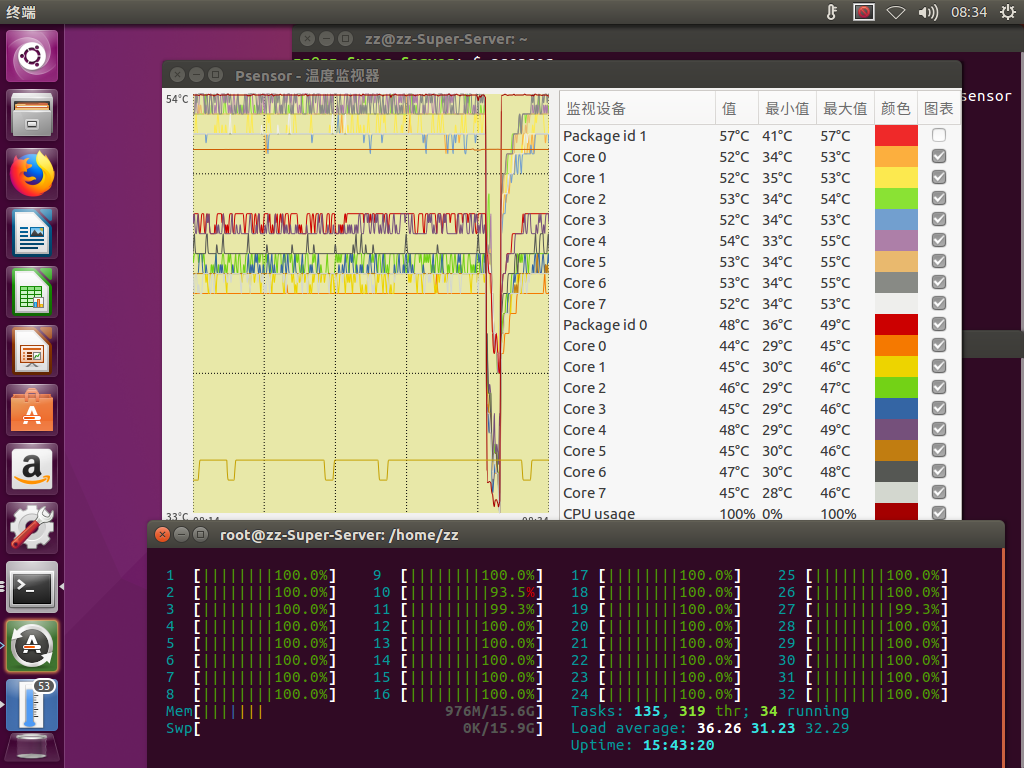1024x768 pixels.
Task: Launch LibreOffice Calc from the dock
Action: tap(33, 294)
